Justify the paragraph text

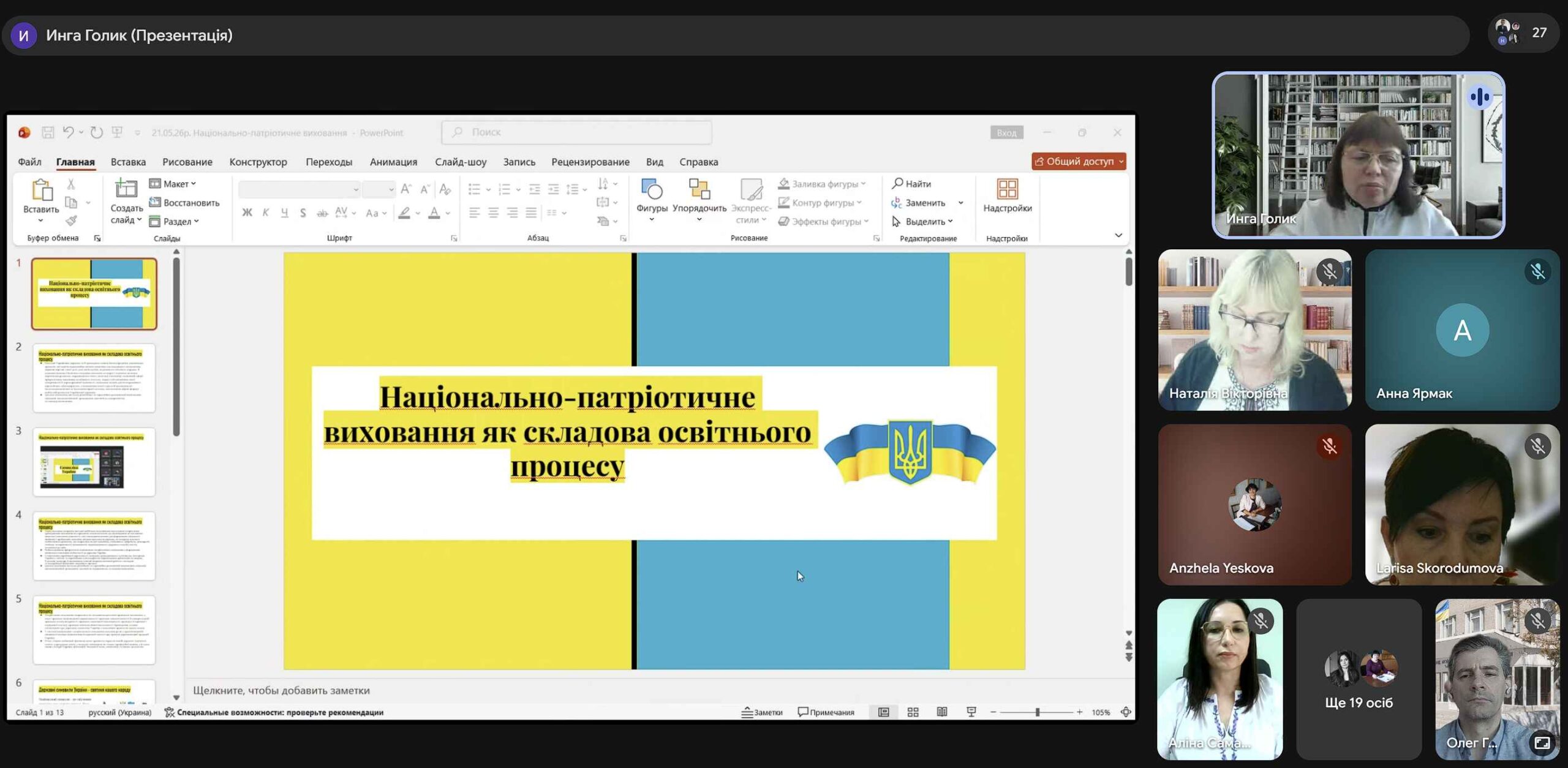[x=532, y=213]
